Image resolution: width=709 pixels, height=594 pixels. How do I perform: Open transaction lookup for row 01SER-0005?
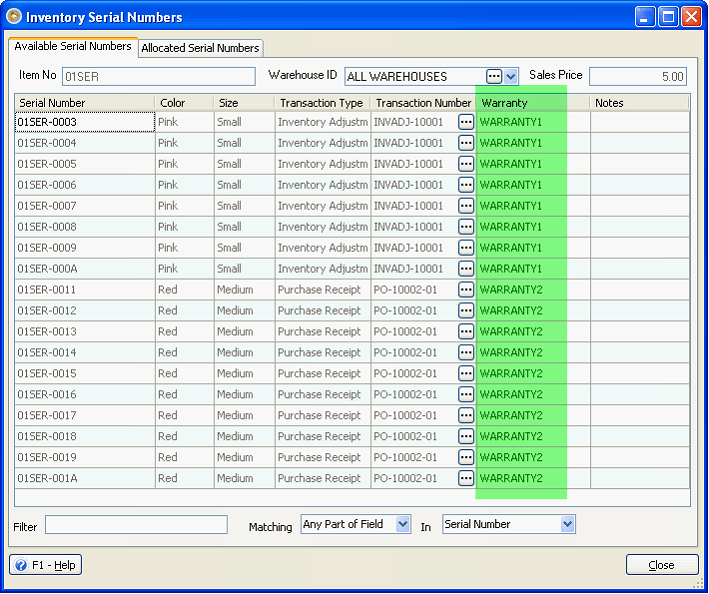[x=466, y=164]
